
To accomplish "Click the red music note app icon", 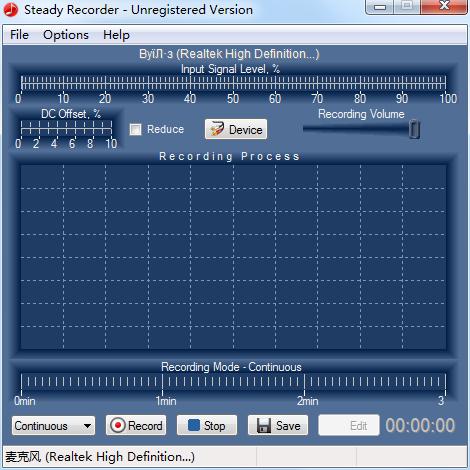I will pos(11,9).
